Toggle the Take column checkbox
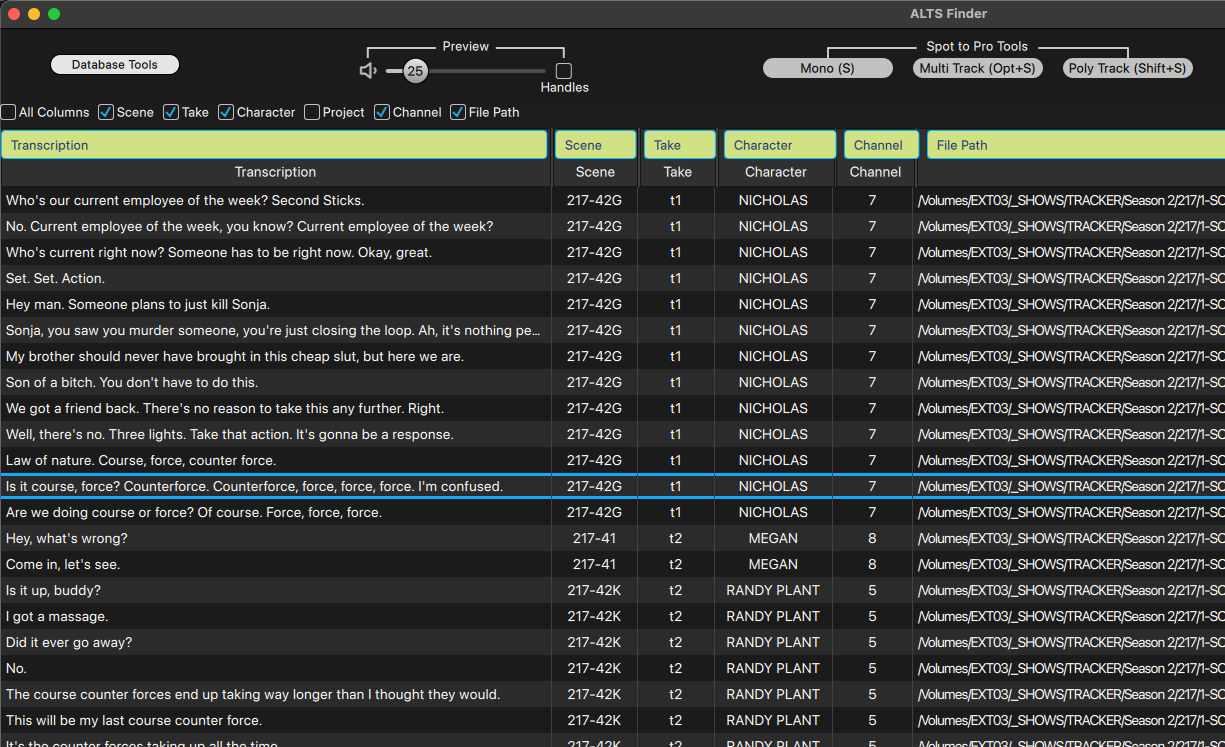 pyautogui.click(x=171, y=112)
